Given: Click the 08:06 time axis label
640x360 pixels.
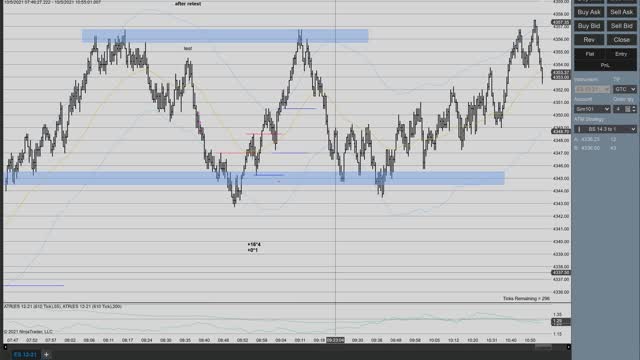Looking at the screenshot, I should click(89, 340).
